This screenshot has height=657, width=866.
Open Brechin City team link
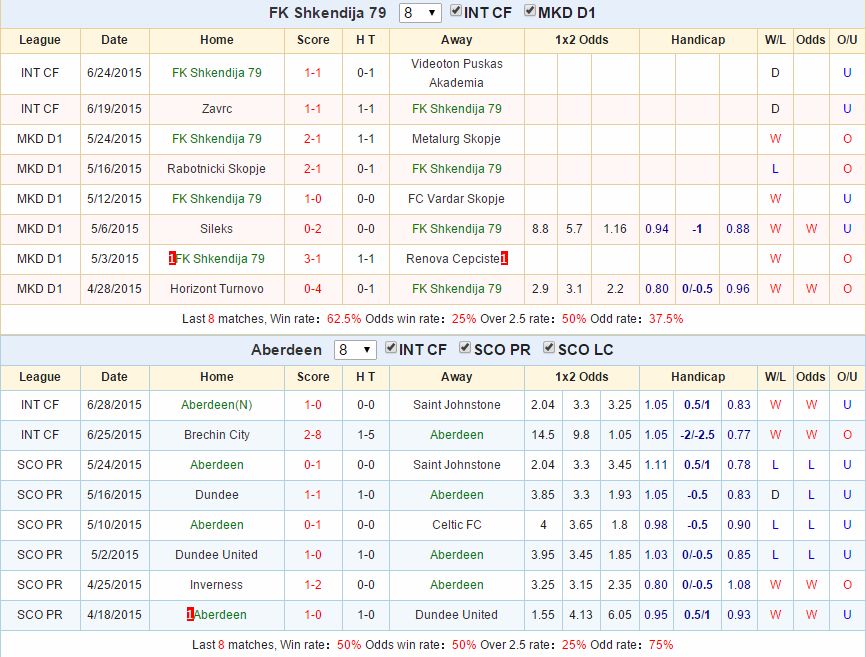[216, 435]
